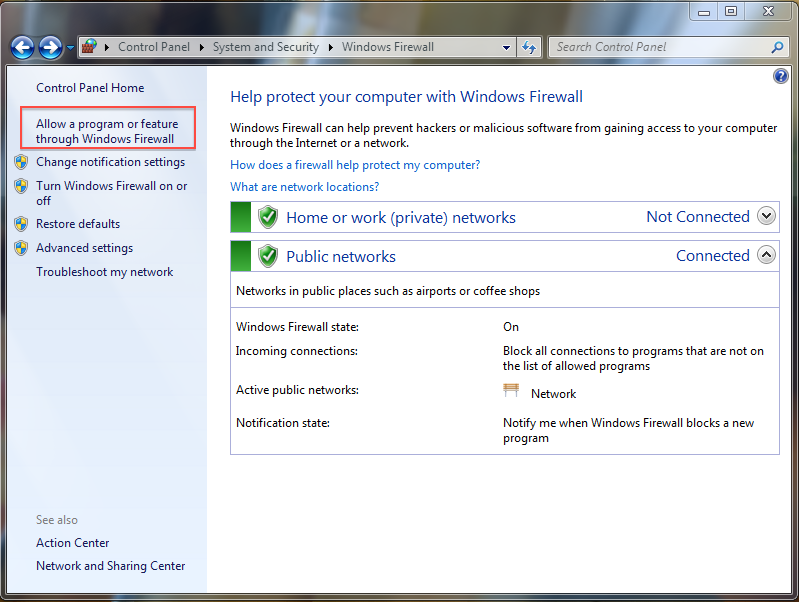Click 'Networks in public places' description
This screenshot has height=602, width=799.
[x=388, y=291]
